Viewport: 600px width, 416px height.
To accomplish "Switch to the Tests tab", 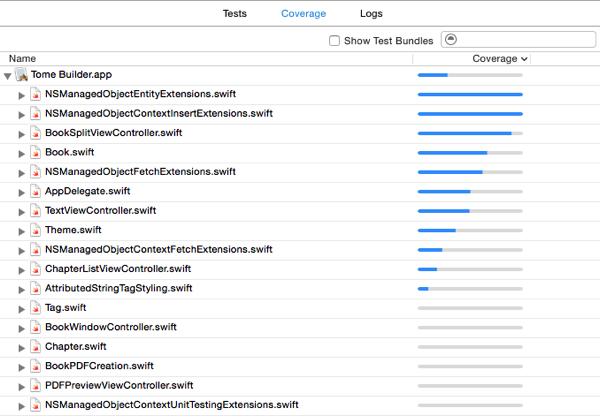I will (235, 13).
